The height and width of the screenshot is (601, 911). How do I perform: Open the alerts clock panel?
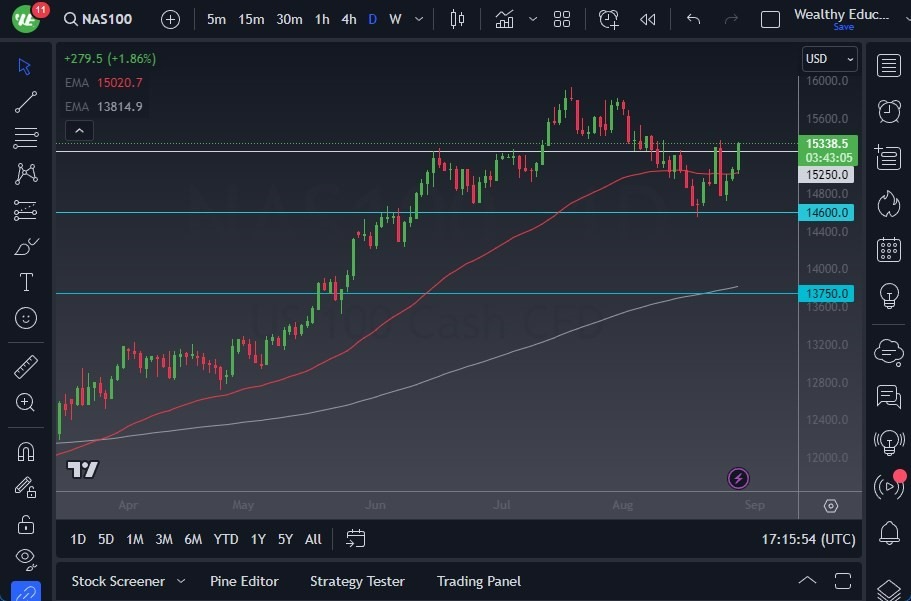coord(889,111)
